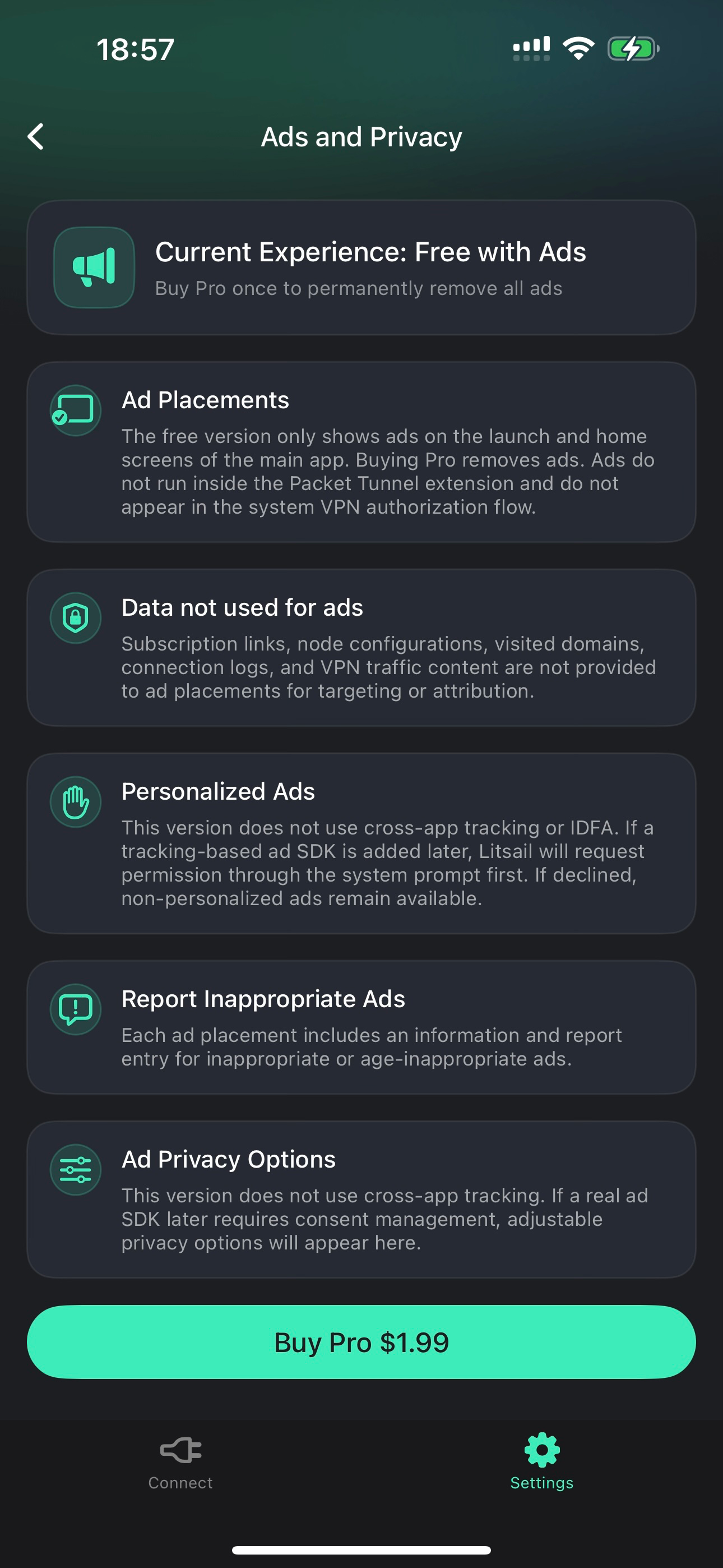Screen dimensions: 723x1568
Task: Tap the battery charging status icon
Action: (x=633, y=49)
